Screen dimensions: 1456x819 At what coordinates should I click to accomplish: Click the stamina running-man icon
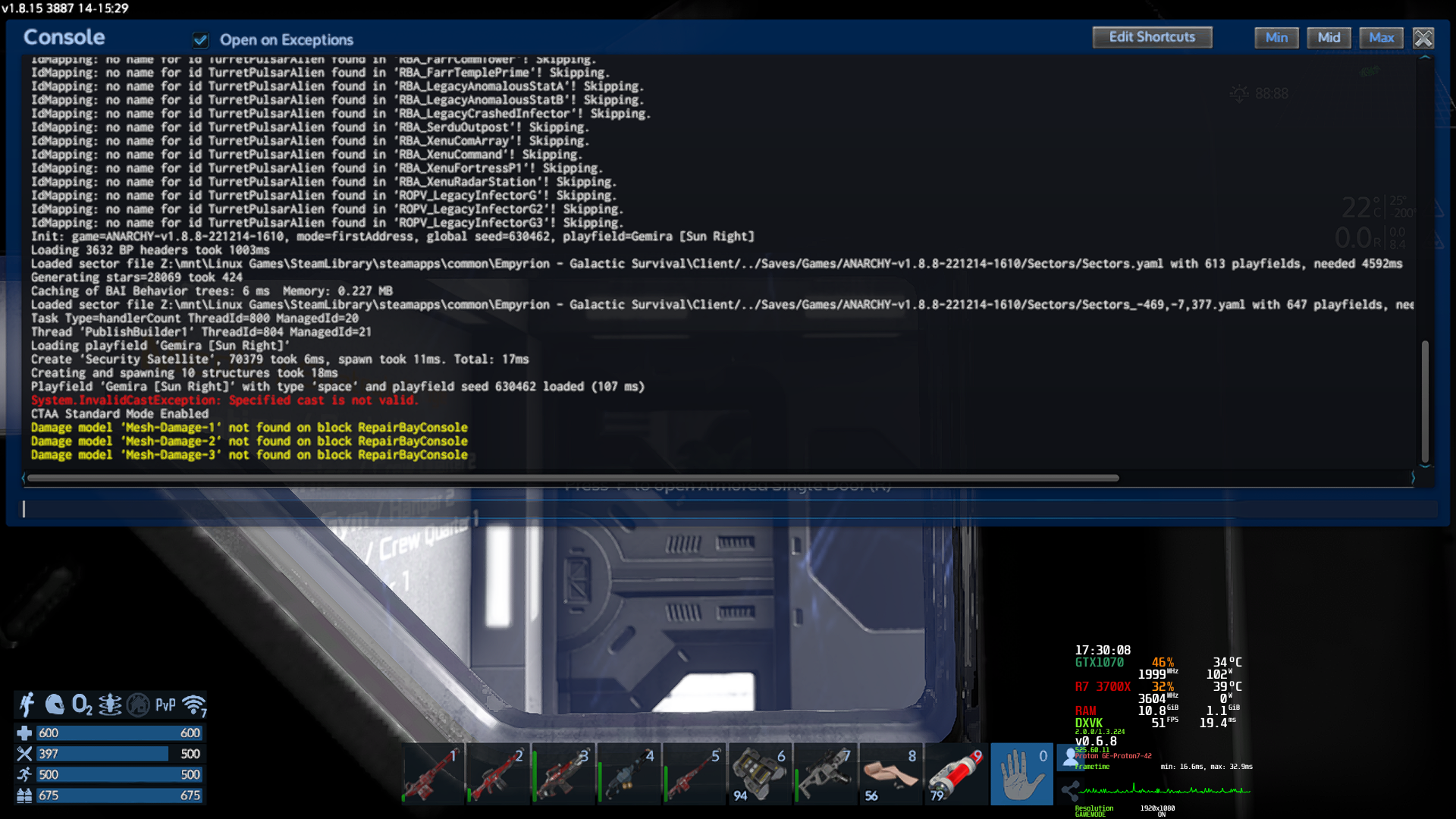pos(24,774)
